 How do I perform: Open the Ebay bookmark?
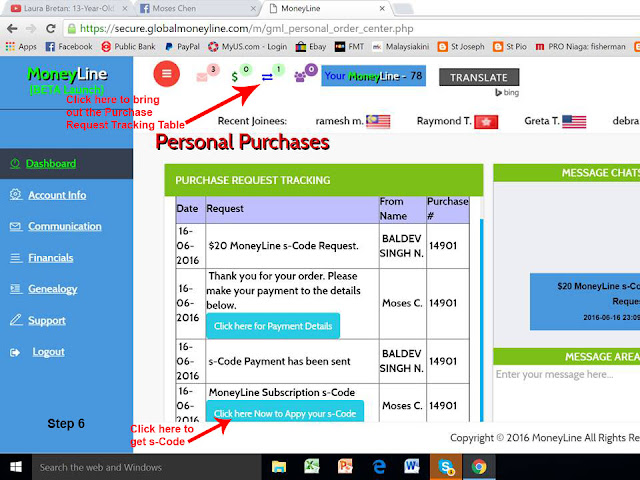[x=311, y=47]
